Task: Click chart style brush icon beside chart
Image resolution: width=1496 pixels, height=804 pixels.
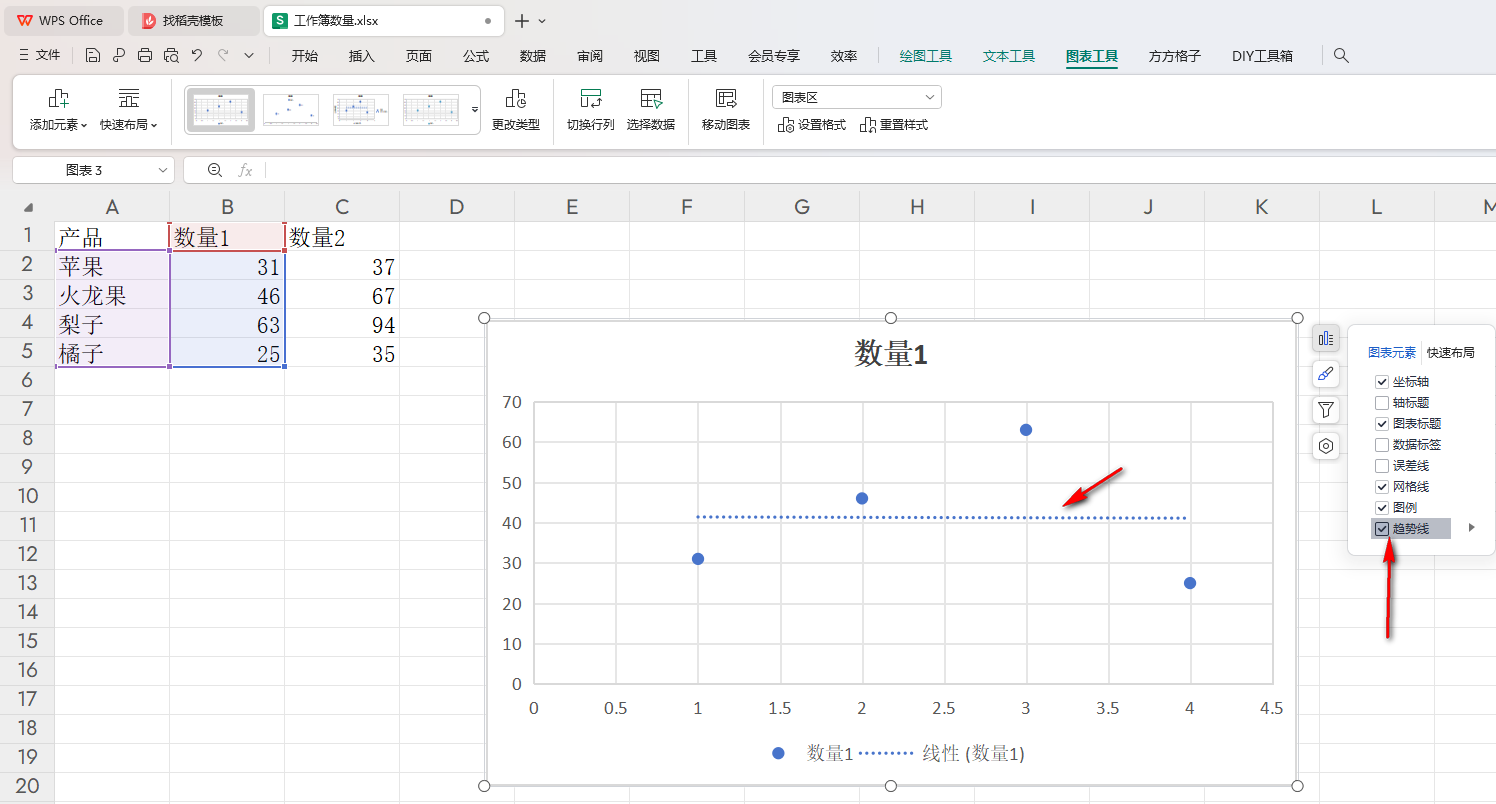Action: coord(1326,374)
